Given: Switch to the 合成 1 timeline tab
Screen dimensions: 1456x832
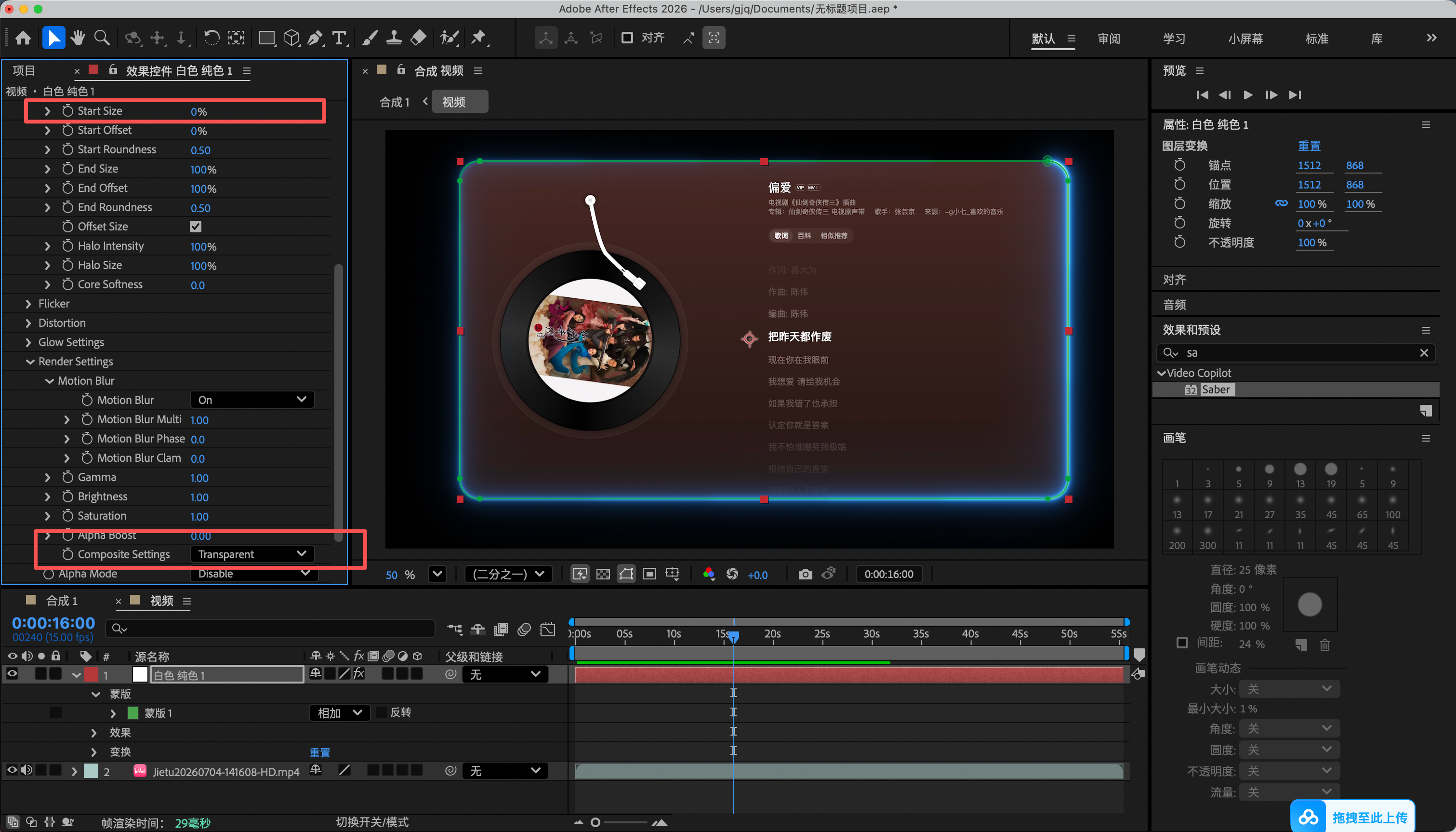Looking at the screenshot, I should 61,601.
